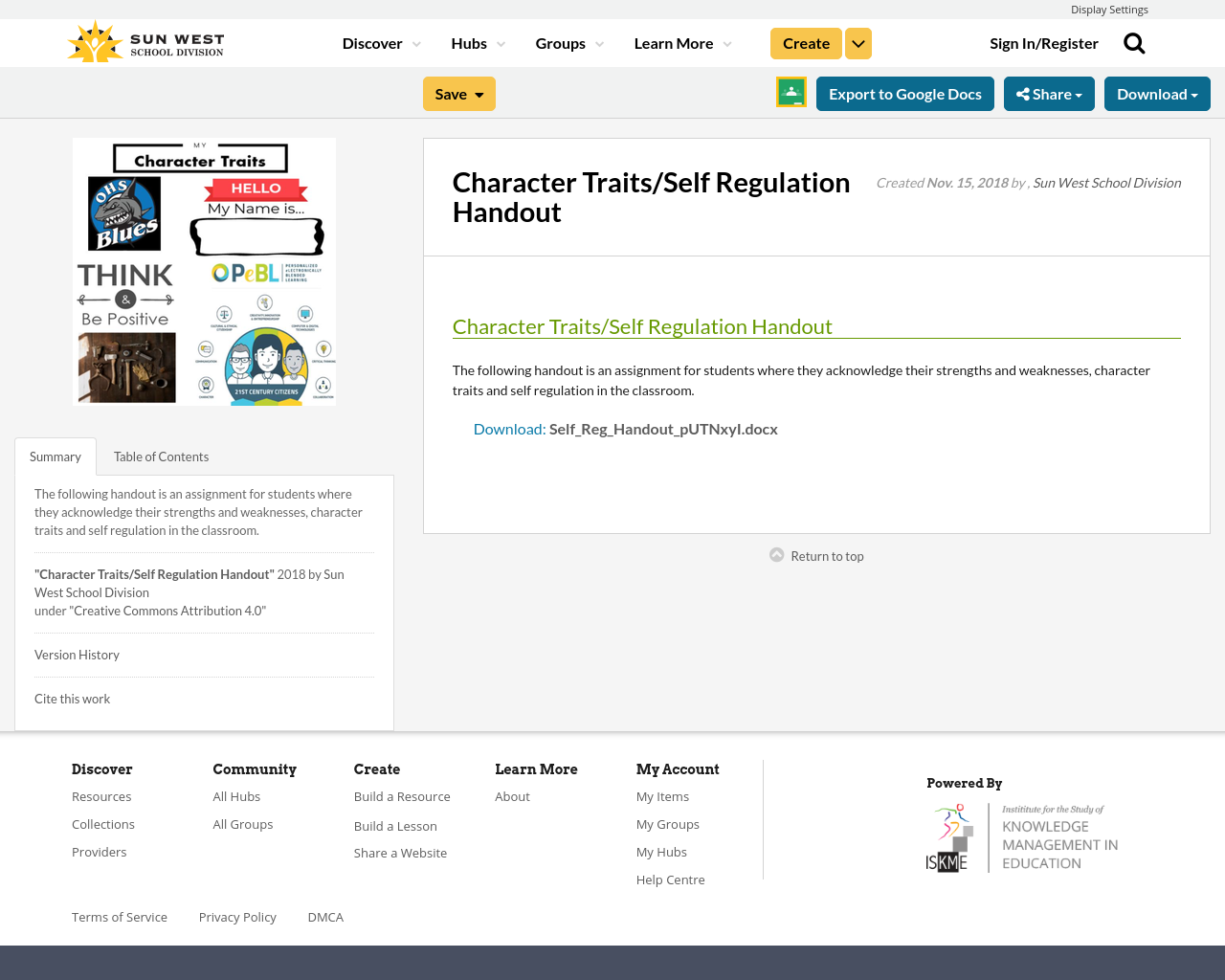Open the Download dropdown menu
This screenshot has width=1225, height=980.
(1157, 93)
